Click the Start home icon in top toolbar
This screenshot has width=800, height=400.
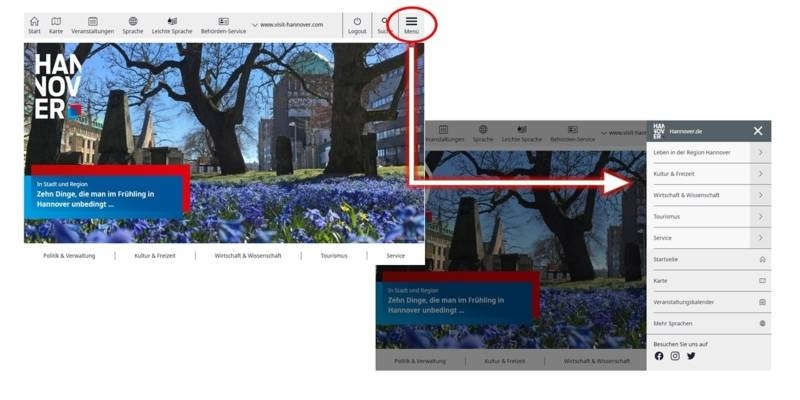pos(34,21)
